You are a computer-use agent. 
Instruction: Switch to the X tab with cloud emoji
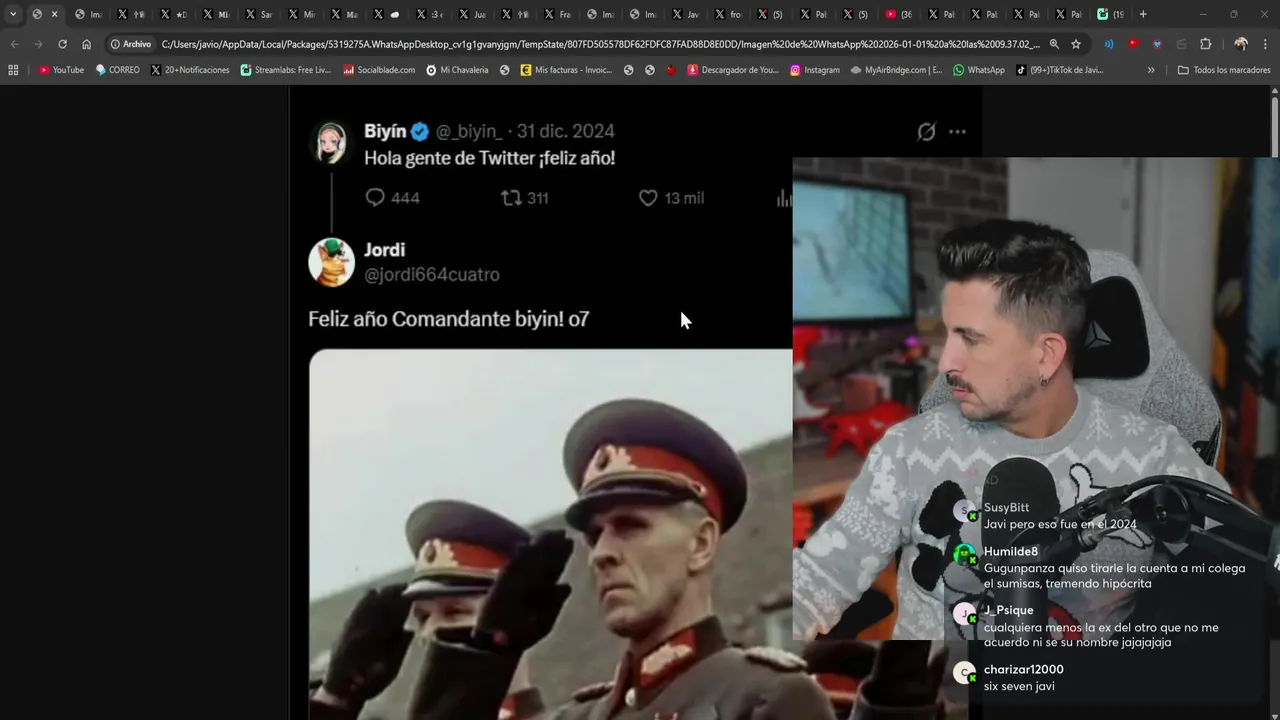tap(387, 14)
